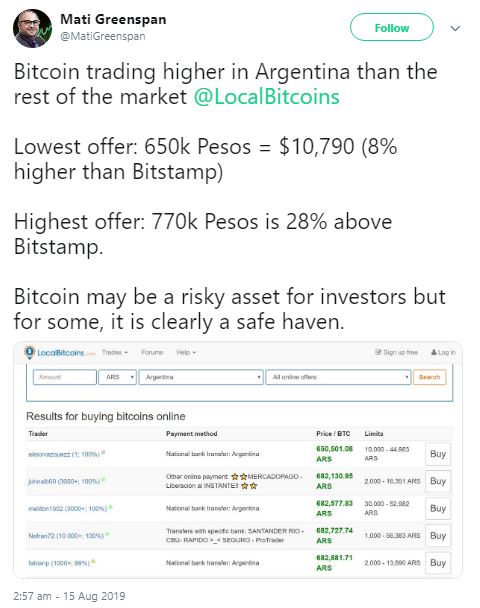Image resolution: width=480 pixels, height=608 pixels.
Task: Click the LocalBitcoins logo icon
Action: 29,352
